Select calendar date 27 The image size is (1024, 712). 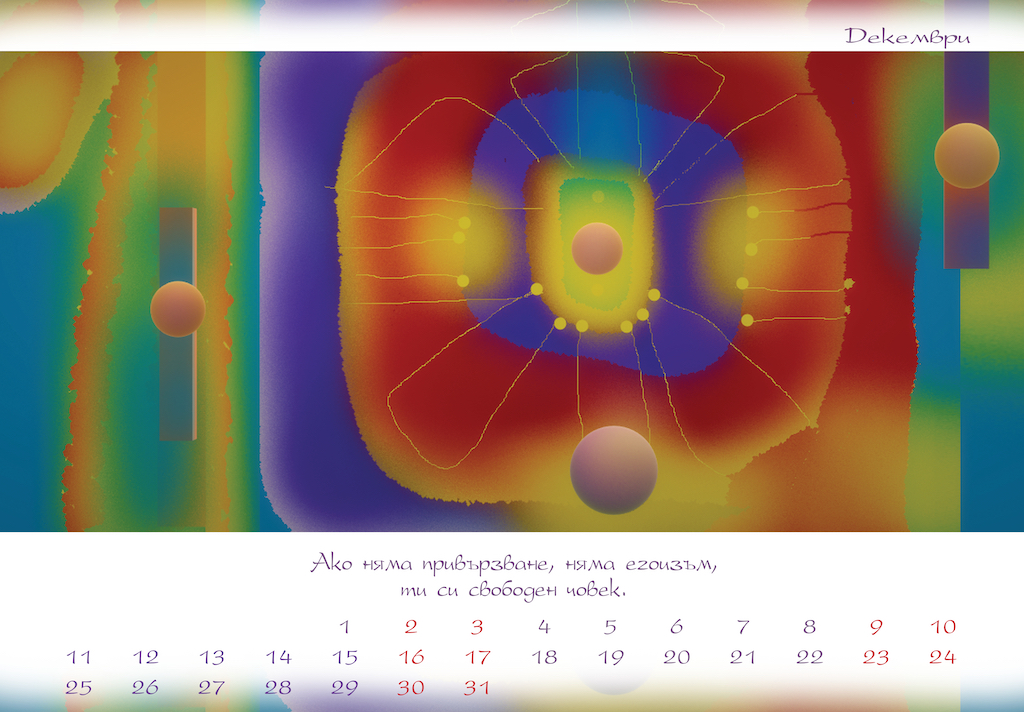pyautogui.click(x=212, y=687)
